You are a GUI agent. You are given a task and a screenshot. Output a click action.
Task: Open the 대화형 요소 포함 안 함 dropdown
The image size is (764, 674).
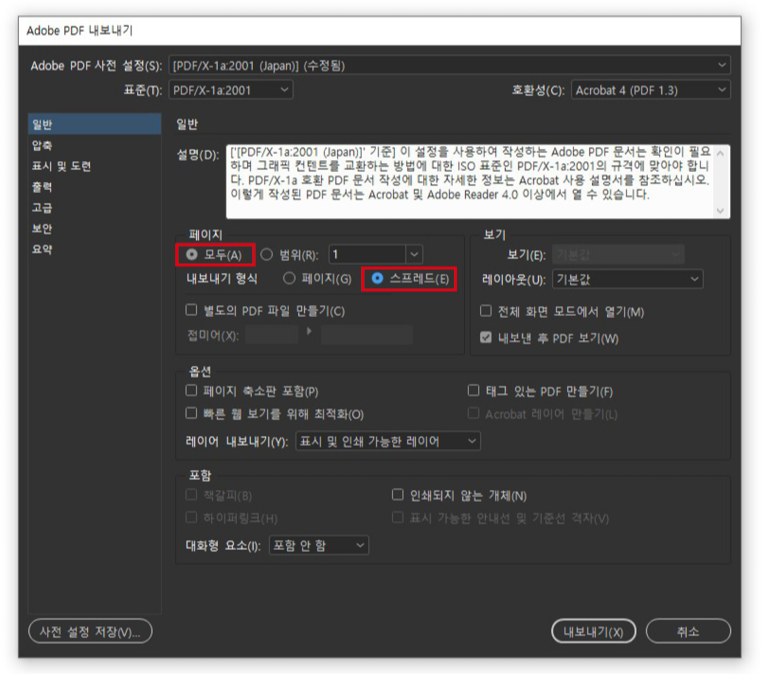(x=318, y=545)
